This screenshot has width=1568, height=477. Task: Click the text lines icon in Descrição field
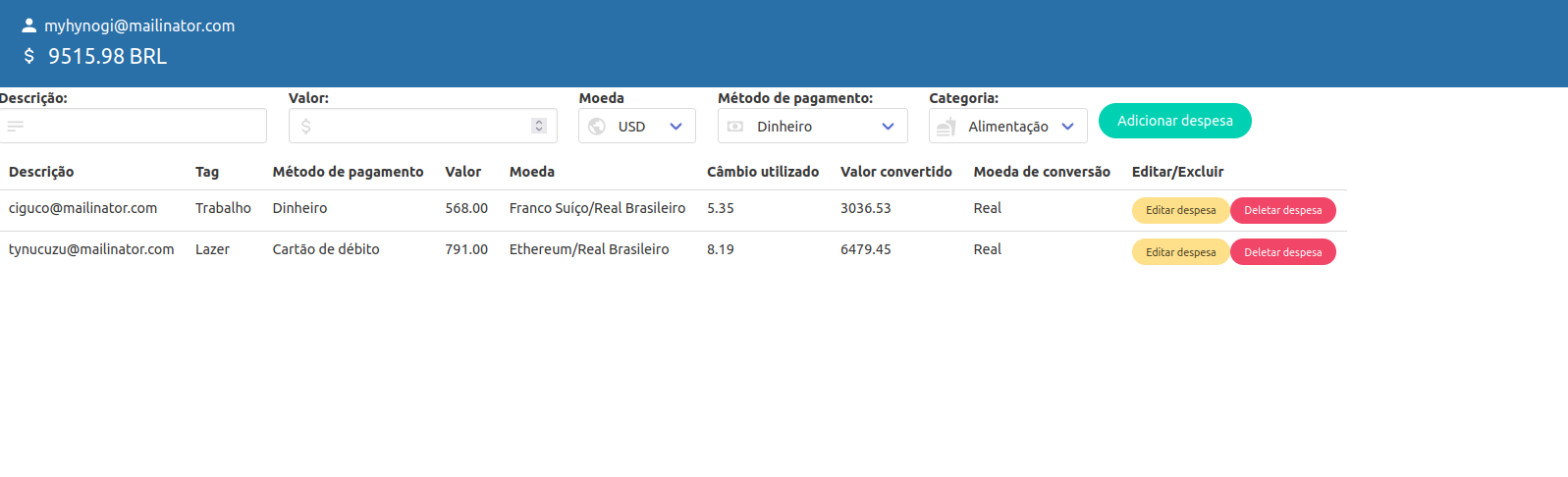click(16, 126)
